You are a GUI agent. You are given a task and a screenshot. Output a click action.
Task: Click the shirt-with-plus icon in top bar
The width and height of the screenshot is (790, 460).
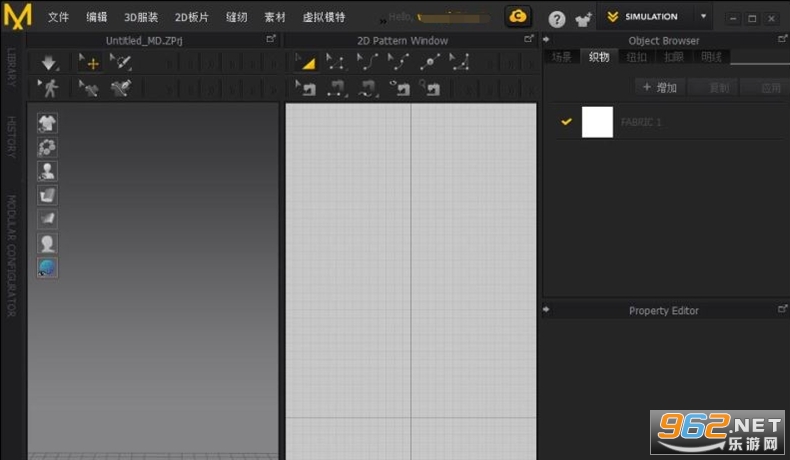pos(584,19)
